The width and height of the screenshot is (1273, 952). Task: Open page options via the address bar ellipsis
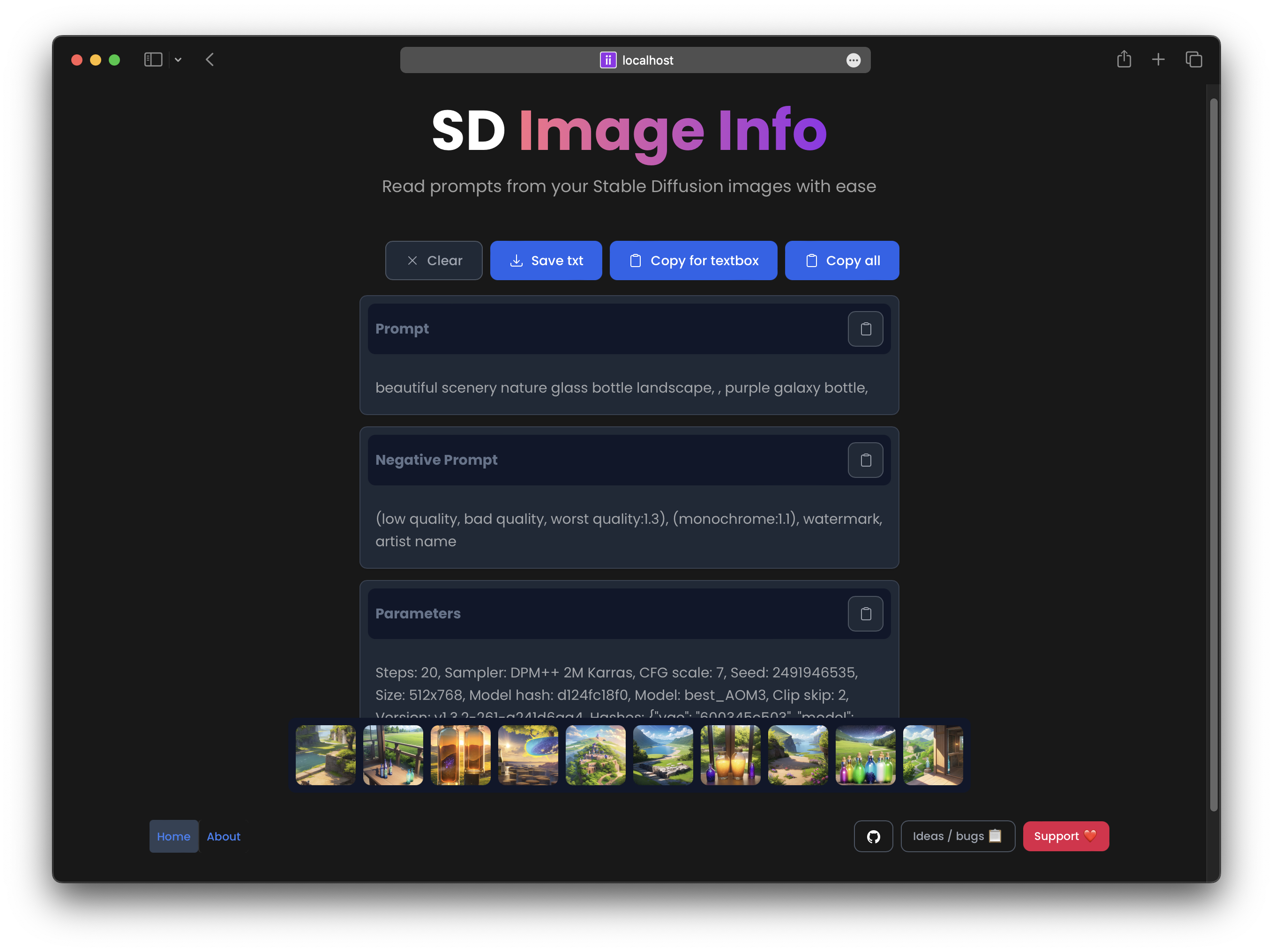point(854,60)
